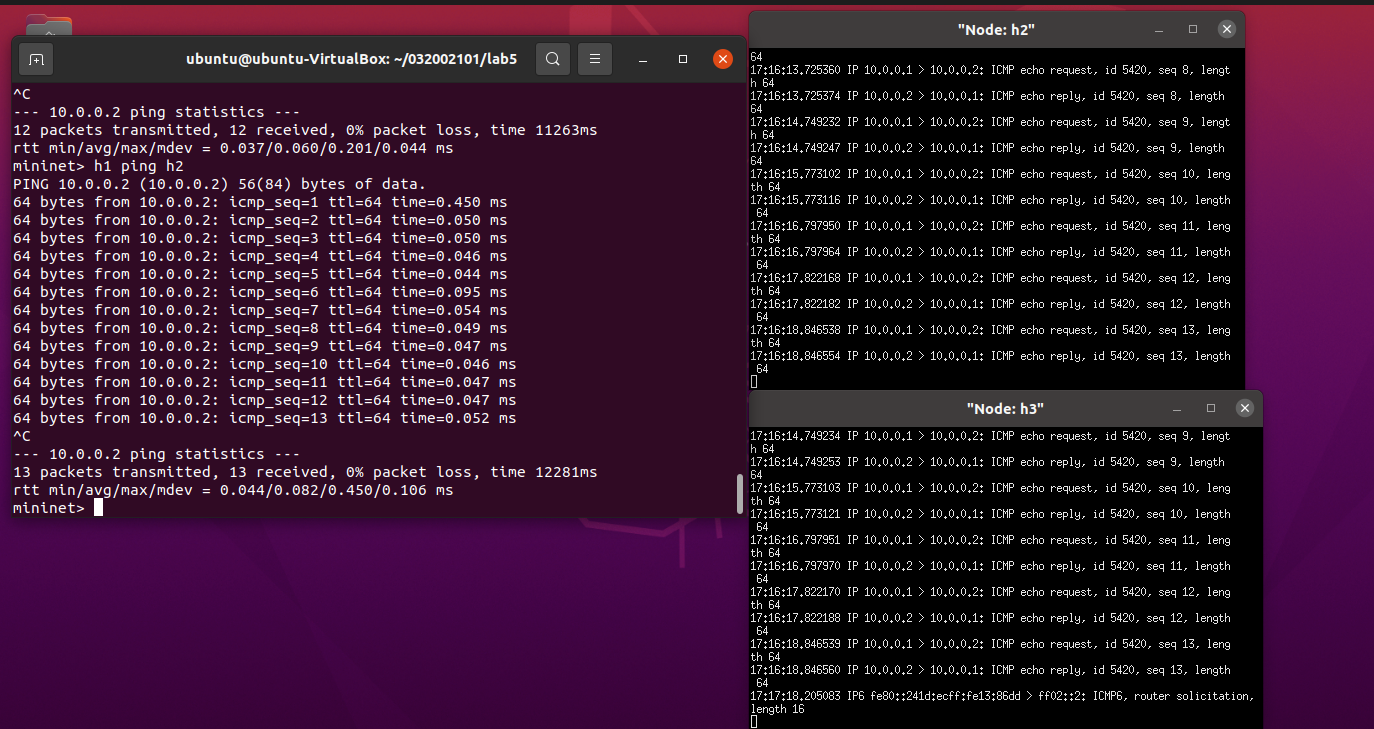
Task: Maximize the ubuntu@ubuntu-VirtualBox terminal window
Action: pyautogui.click(x=683, y=59)
